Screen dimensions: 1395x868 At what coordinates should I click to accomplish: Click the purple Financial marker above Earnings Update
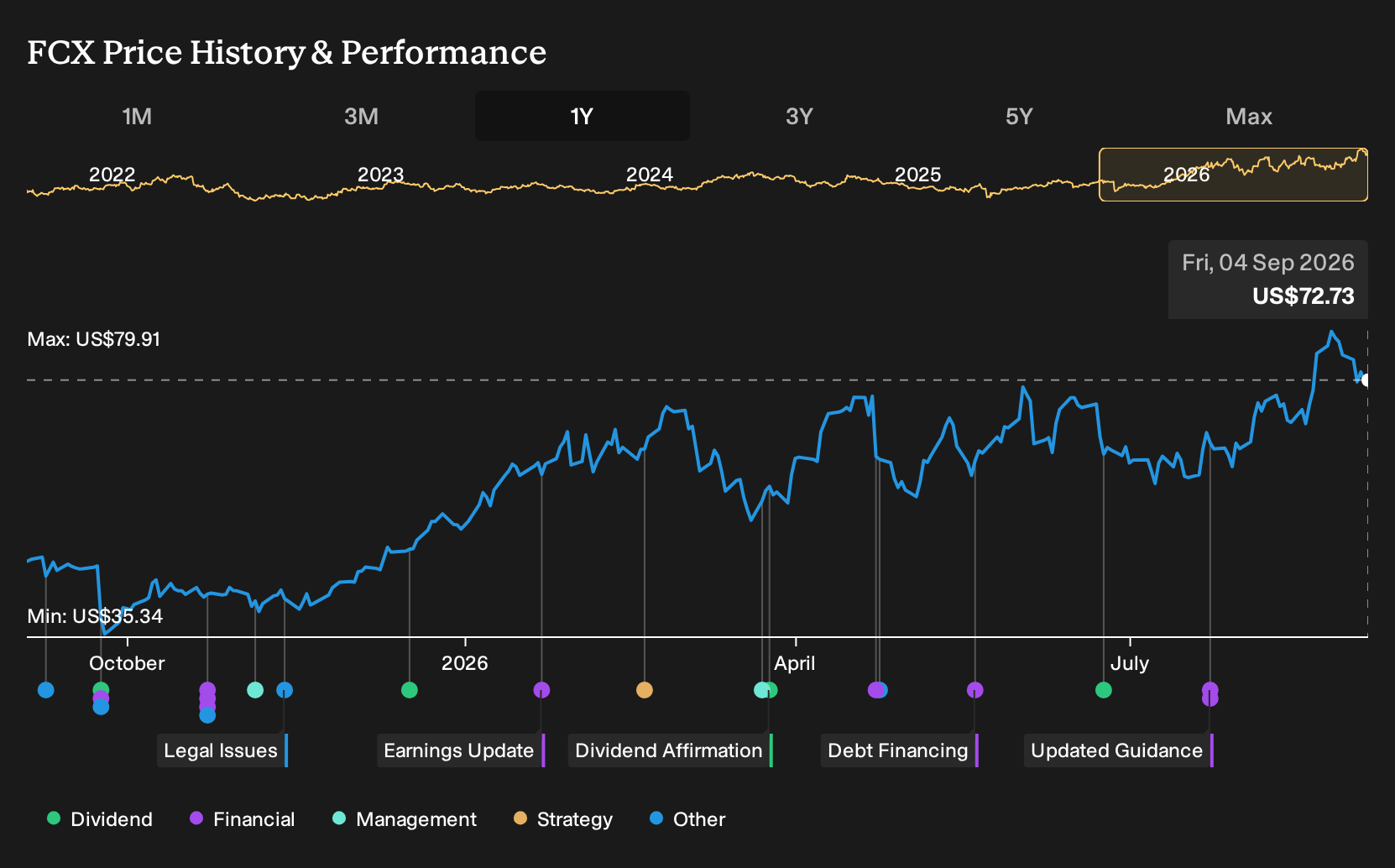pos(541,690)
